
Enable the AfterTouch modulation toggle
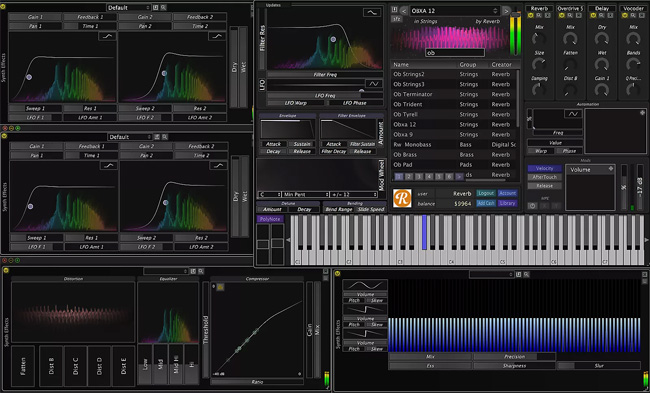(545, 177)
